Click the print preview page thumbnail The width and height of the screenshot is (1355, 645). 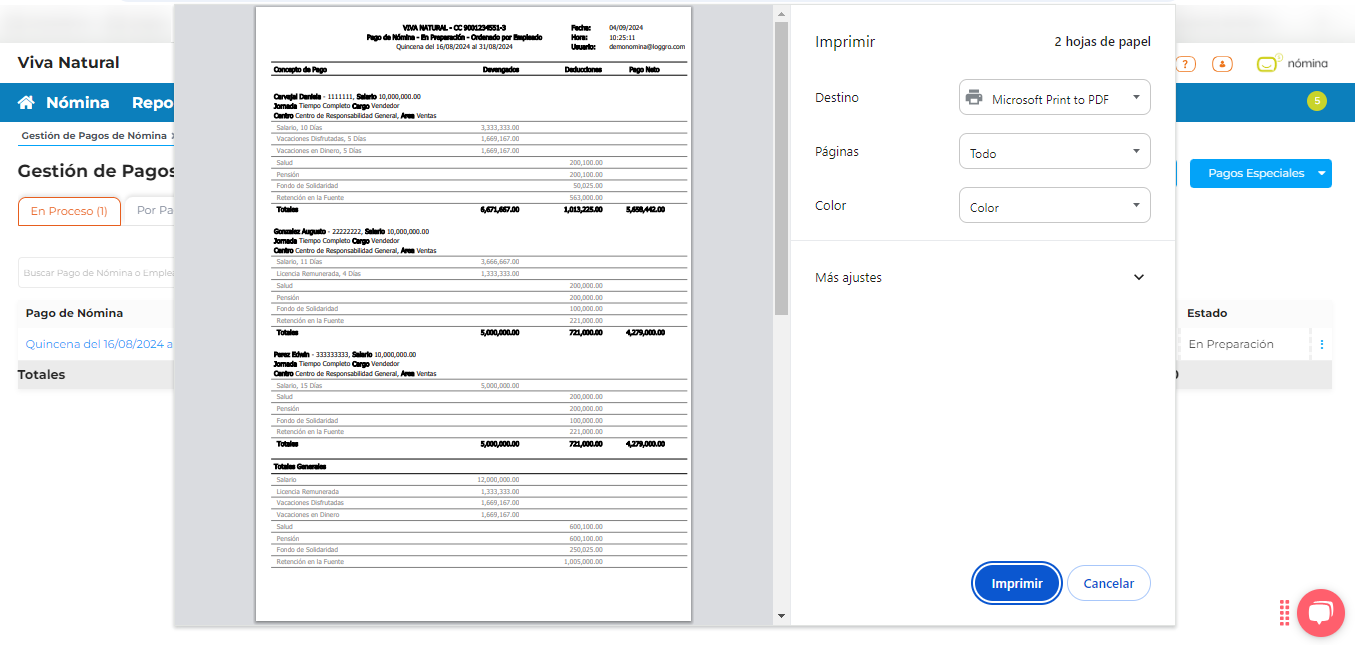tap(473, 314)
